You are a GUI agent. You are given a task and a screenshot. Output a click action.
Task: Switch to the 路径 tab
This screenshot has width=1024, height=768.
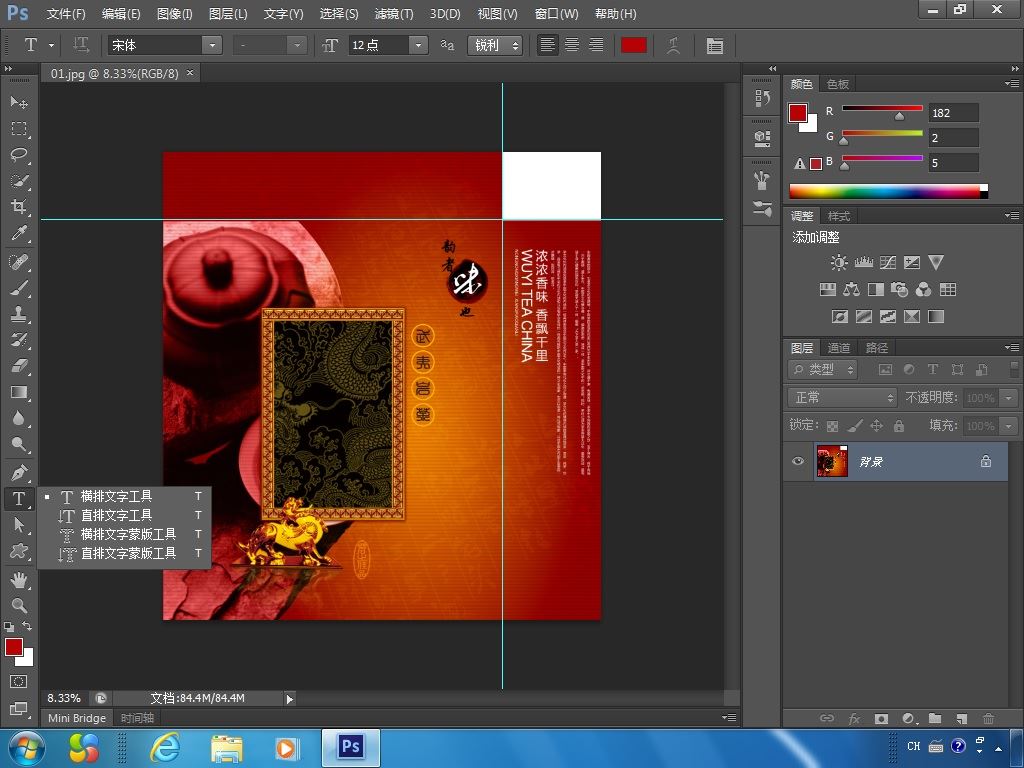876,347
